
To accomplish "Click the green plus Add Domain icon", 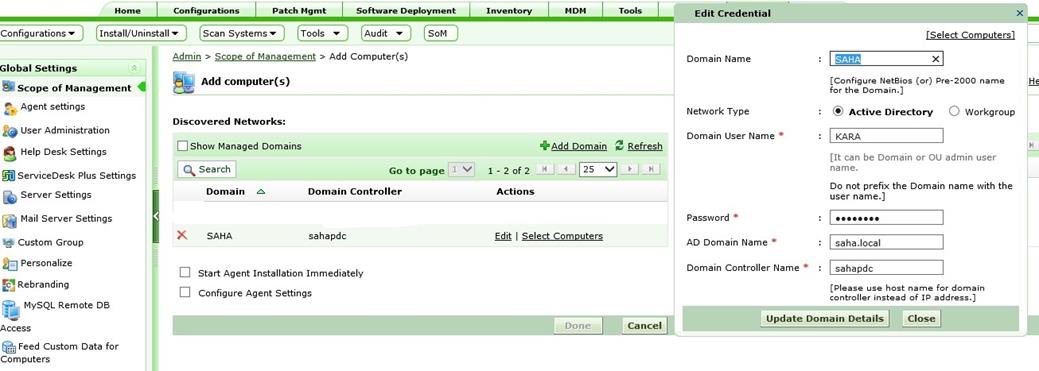I will [545, 146].
